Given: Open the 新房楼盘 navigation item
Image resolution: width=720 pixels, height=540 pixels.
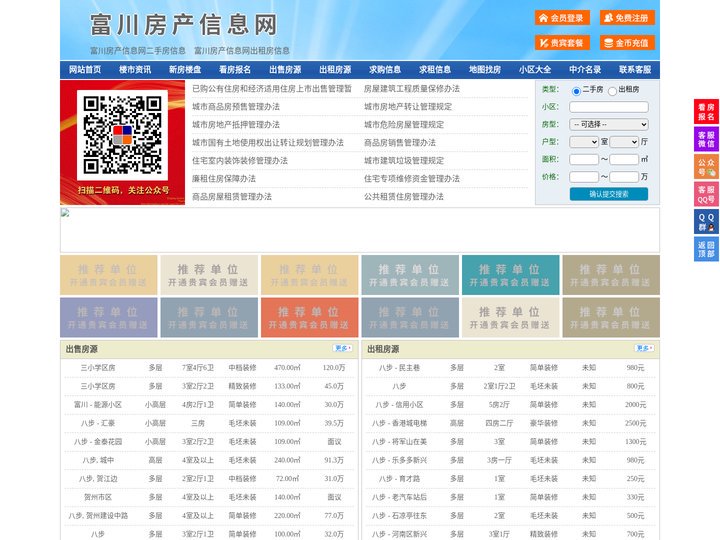Looking at the screenshot, I should point(185,70).
